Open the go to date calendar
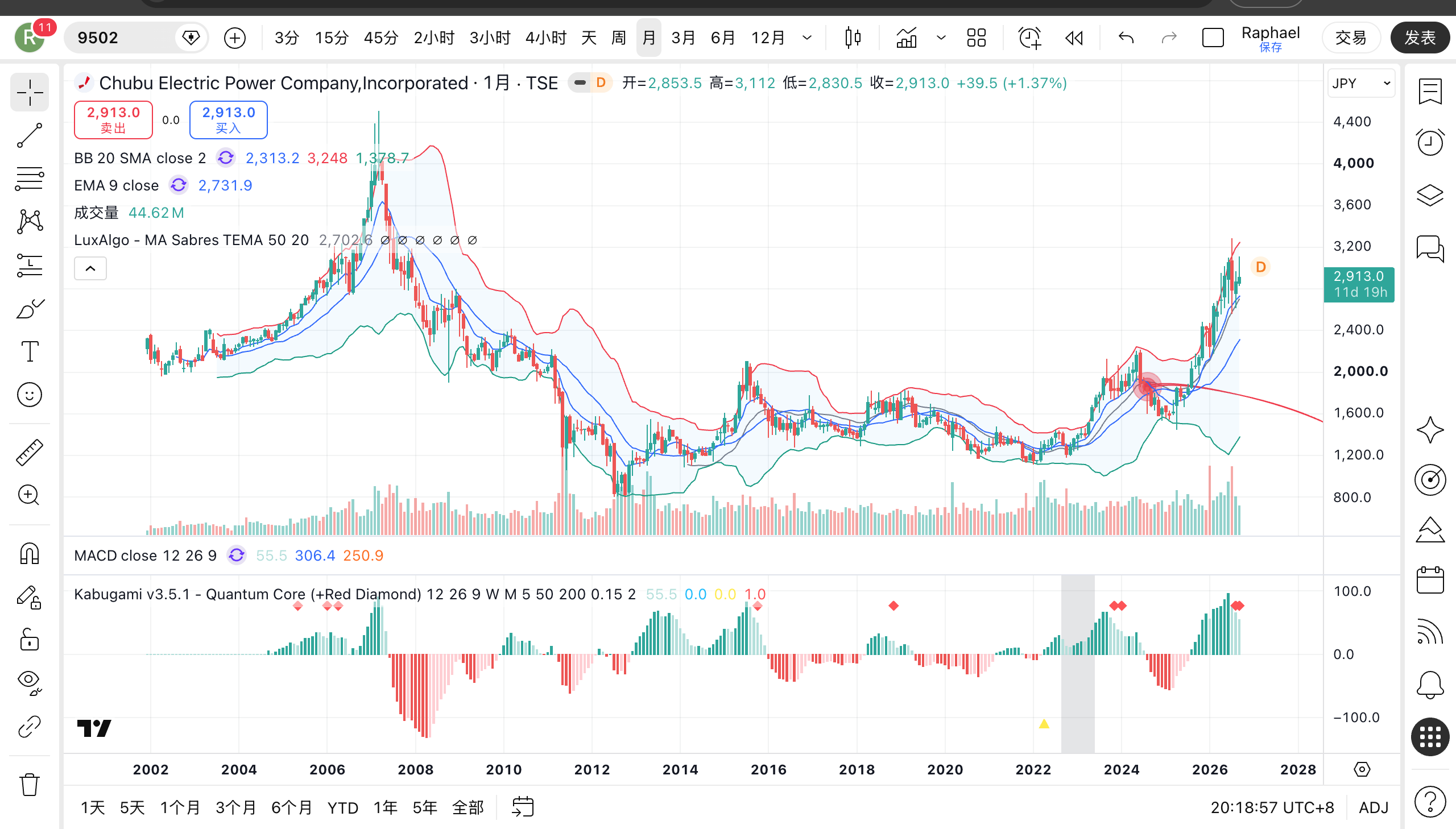This screenshot has height=829, width=1456. point(522,807)
